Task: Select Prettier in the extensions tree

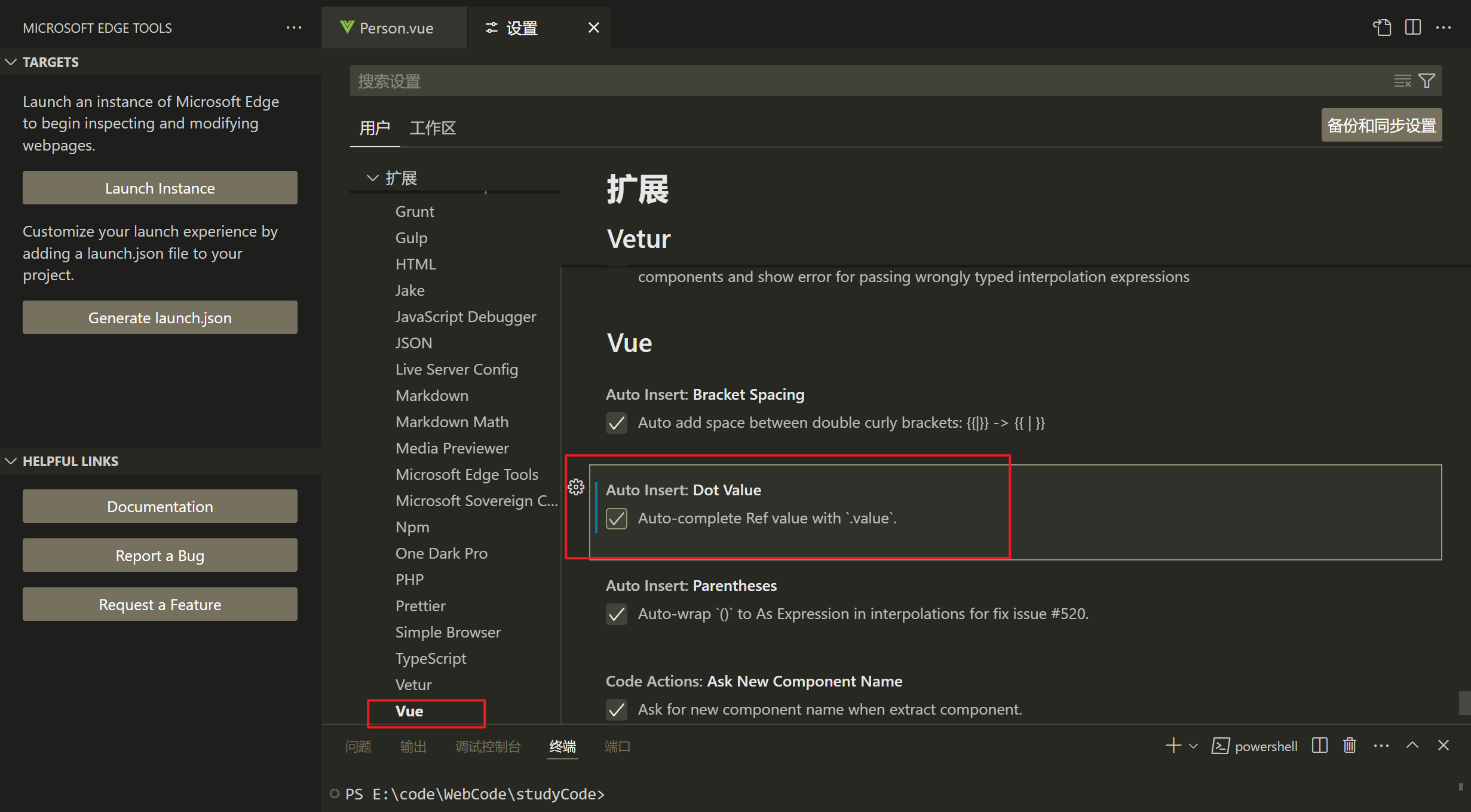Action: 421,606
